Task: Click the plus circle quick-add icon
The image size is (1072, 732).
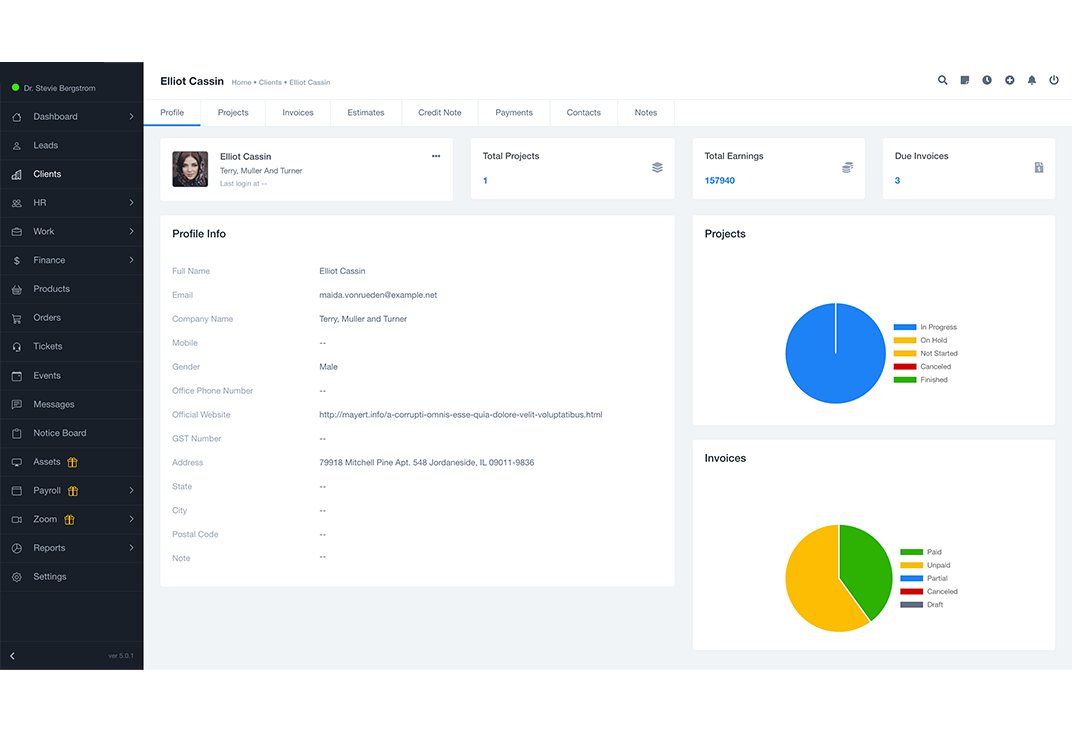Action: click(1010, 80)
